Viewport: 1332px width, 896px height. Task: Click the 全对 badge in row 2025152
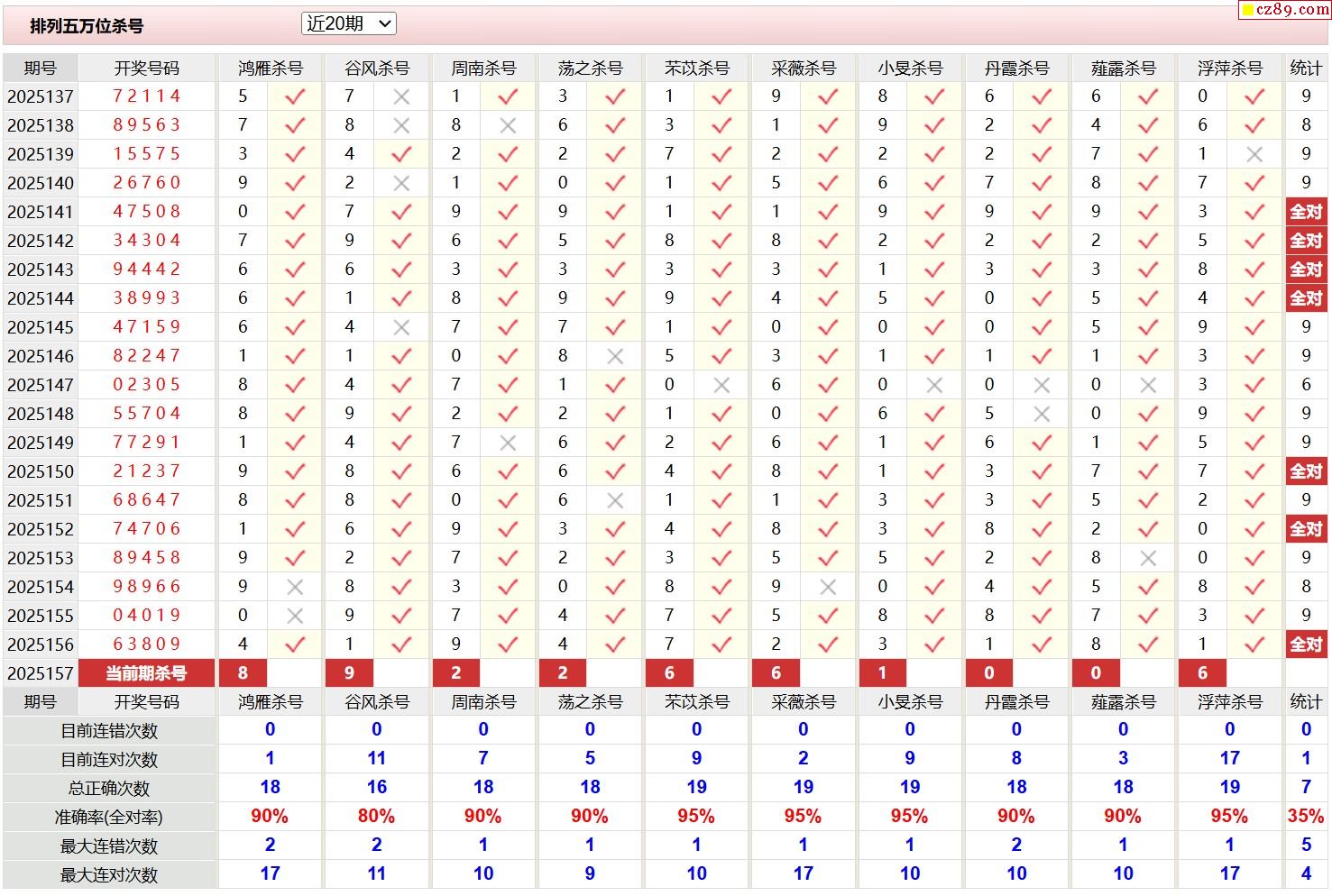click(1306, 529)
